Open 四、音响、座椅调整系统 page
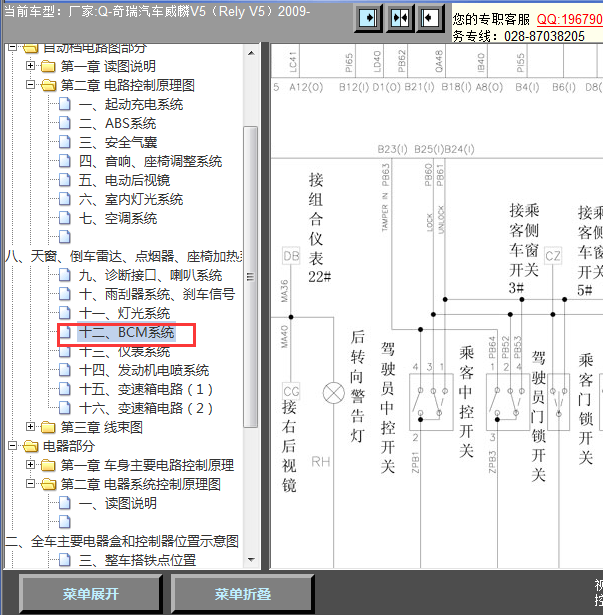The height and width of the screenshot is (615, 603). click(x=150, y=161)
